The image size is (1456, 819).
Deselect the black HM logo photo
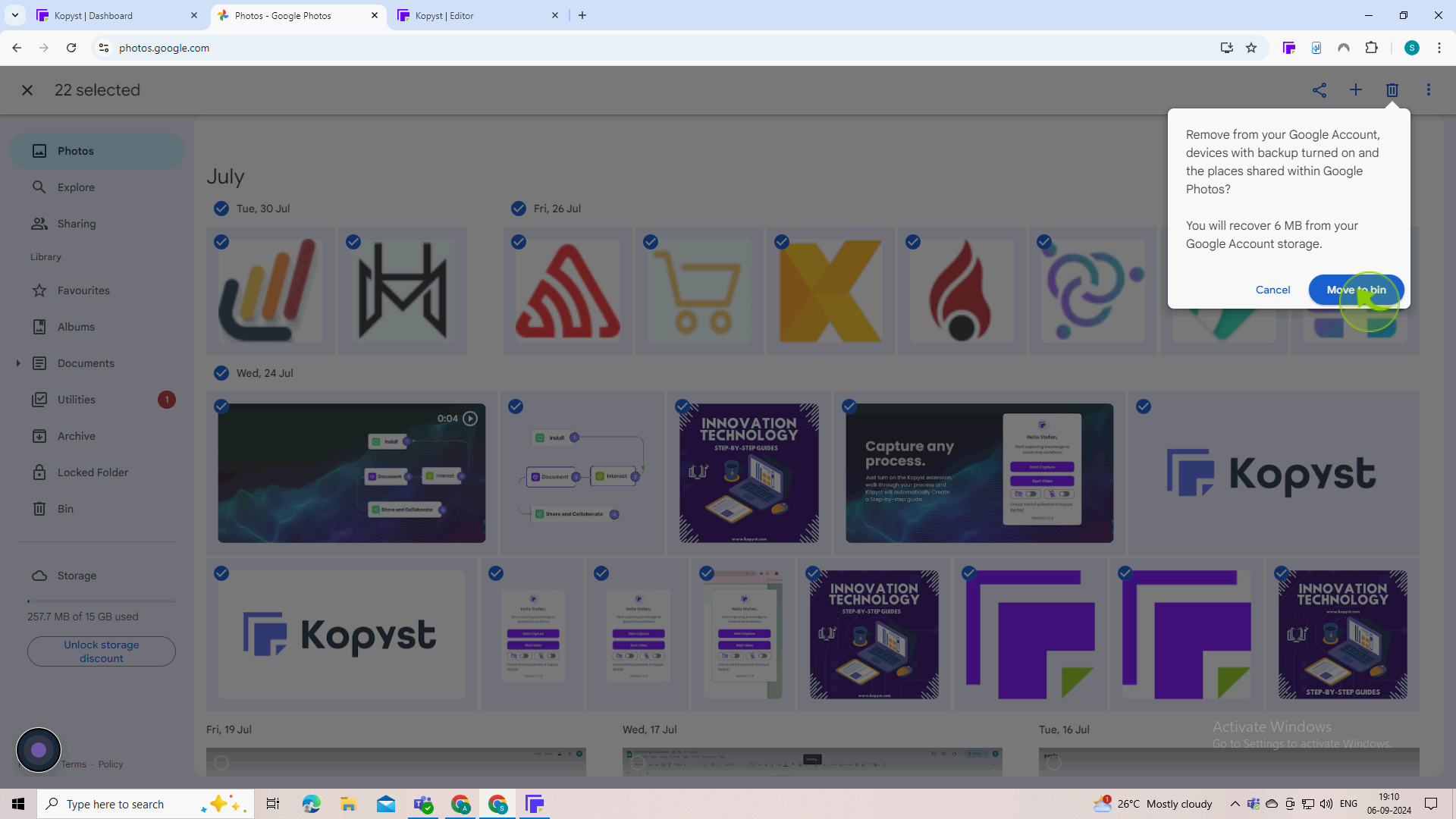coord(353,242)
